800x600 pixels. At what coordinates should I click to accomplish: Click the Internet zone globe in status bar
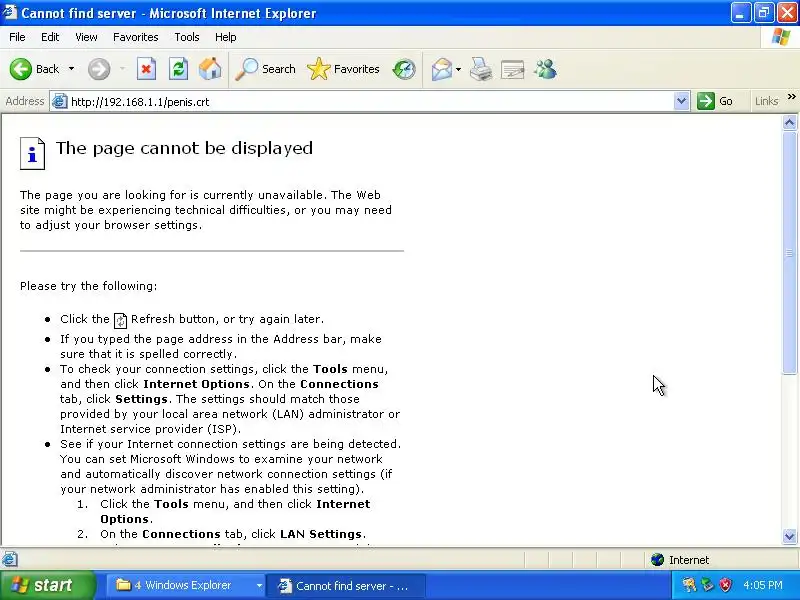pyautogui.click(x=657, y=560)
